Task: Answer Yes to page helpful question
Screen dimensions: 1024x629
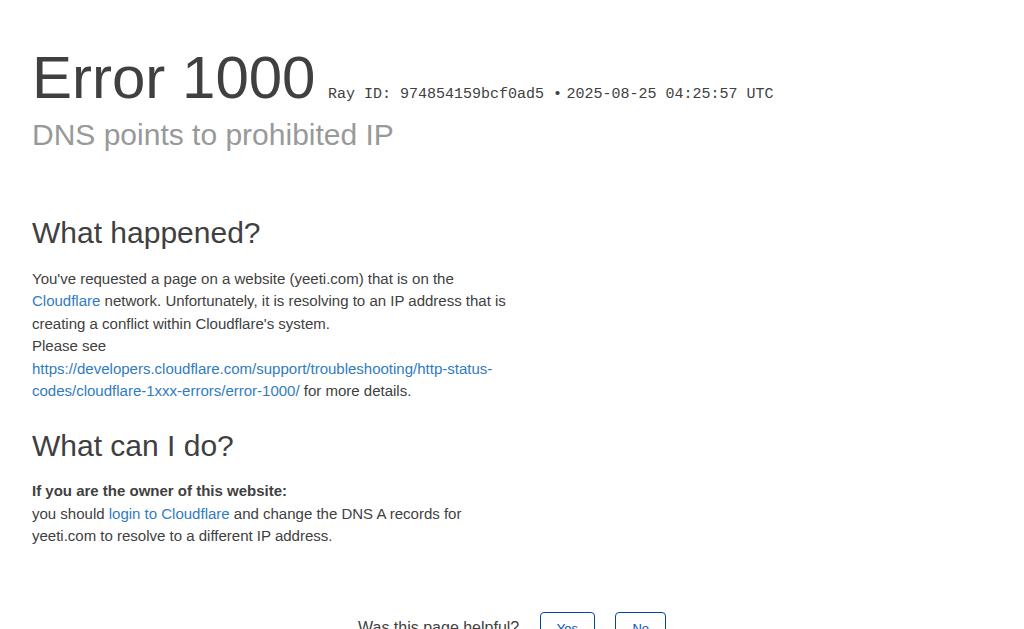Action: point(568,621)
